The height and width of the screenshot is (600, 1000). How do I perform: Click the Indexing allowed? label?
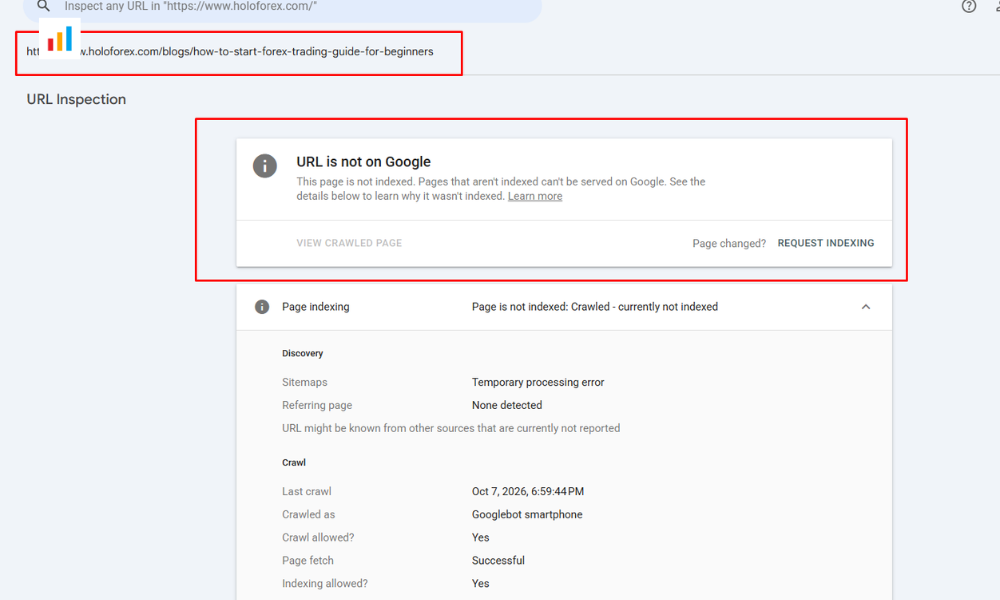[x=325, y=583]
